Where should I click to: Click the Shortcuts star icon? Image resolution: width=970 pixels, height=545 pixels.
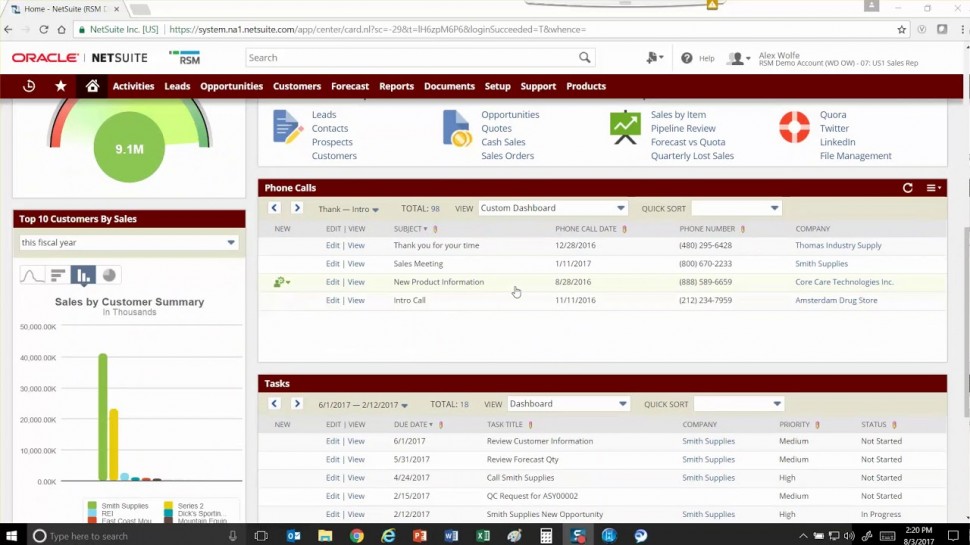click(61, 86)
